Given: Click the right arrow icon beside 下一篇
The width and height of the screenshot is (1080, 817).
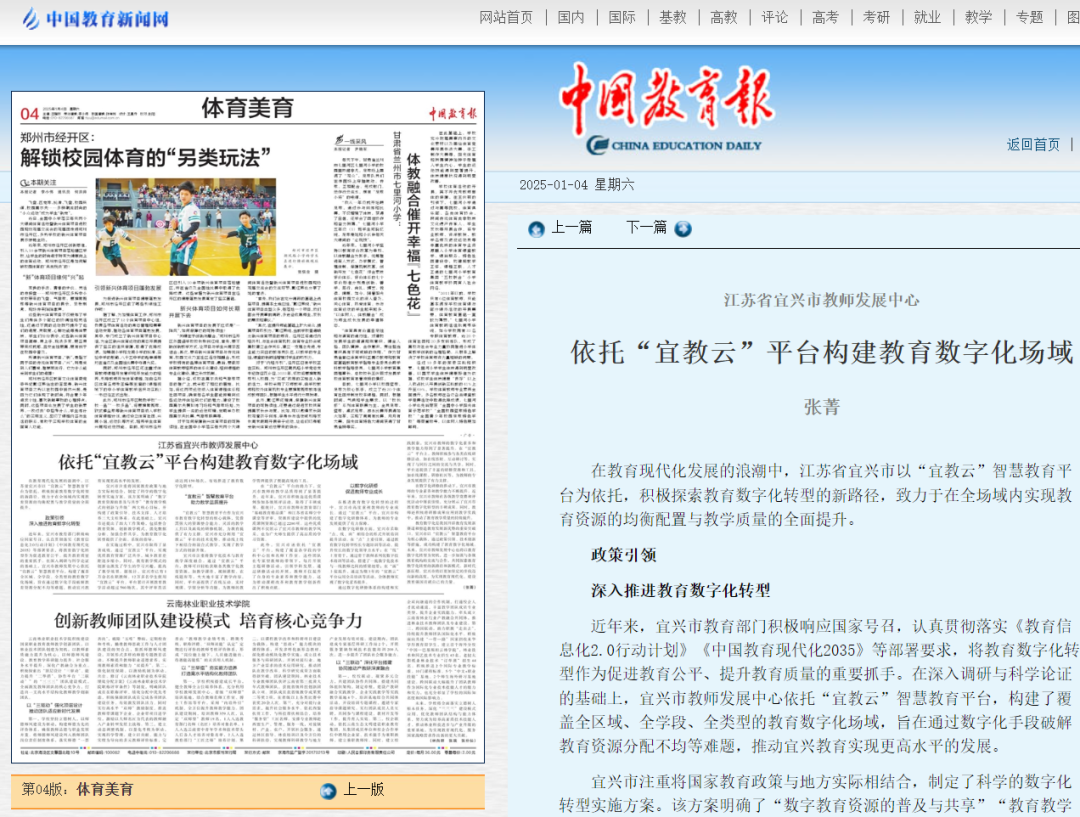Looking at the screenshot, I should 683,229.
